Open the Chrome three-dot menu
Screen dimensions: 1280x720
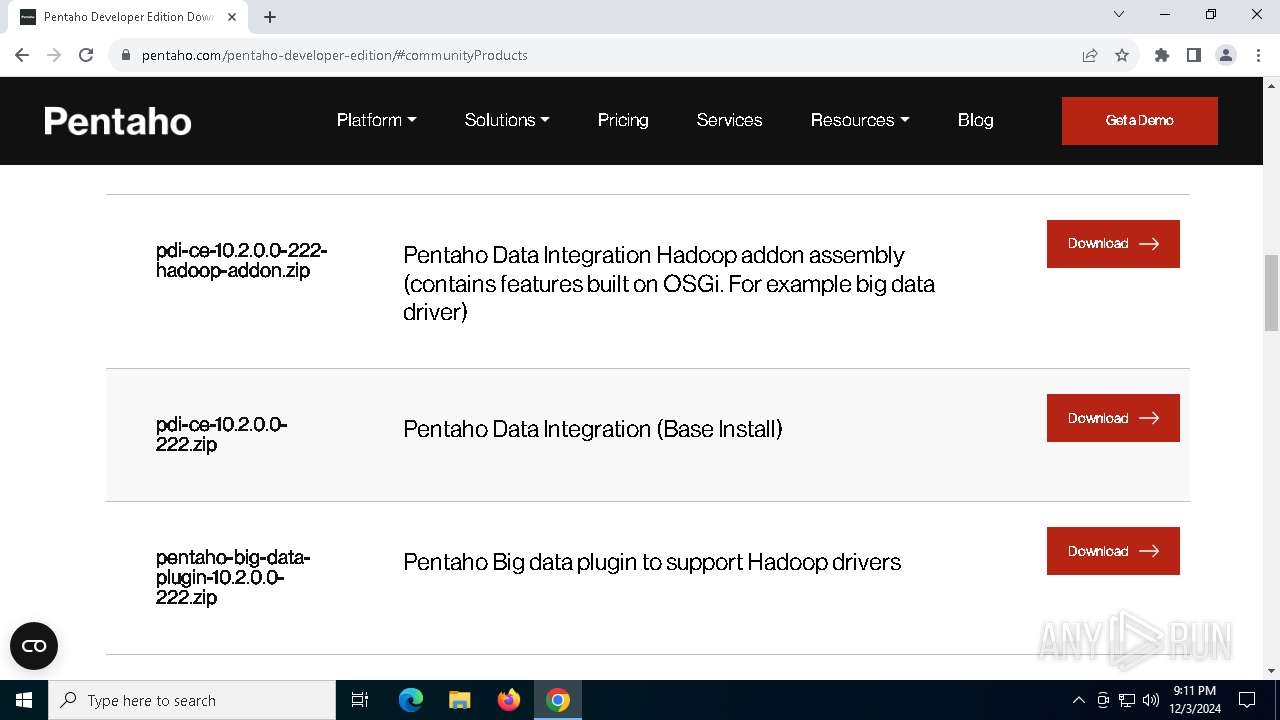coord(1258,55)
